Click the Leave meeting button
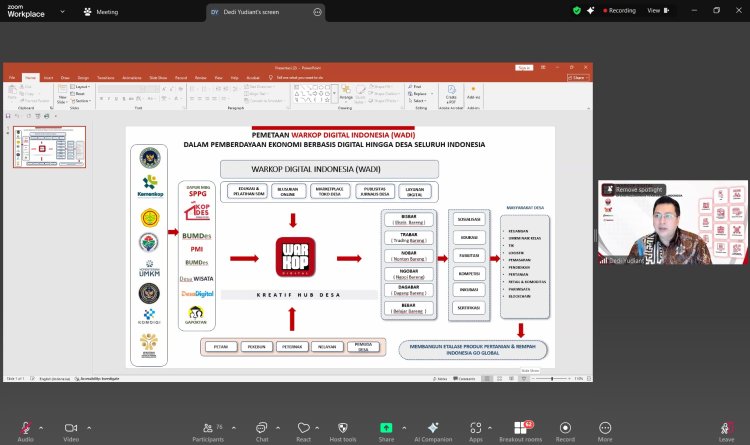The height and width of the screenshot is (445, 750). 726,427
